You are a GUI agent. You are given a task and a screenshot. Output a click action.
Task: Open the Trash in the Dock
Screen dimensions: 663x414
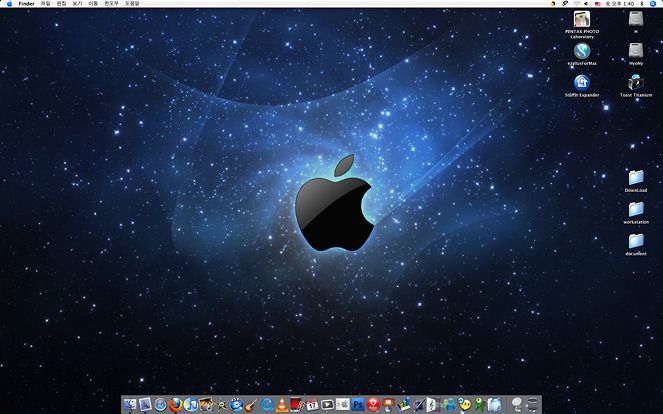(x=532, y=405)
